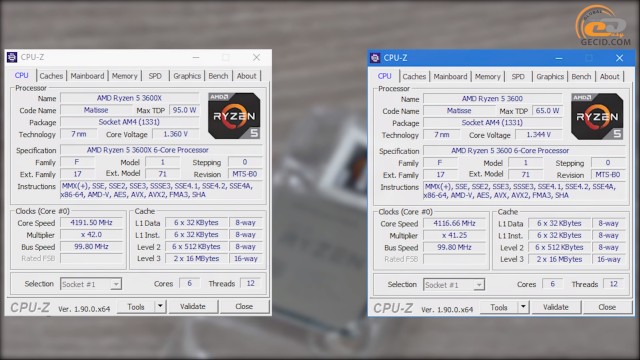Screen dimensions: 640x360
Task: Open the About tab in right CPU-Z window
Action: (x=609, y=77)
